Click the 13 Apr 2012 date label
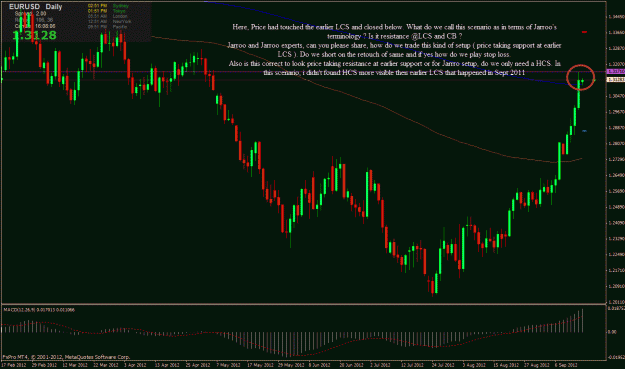The image size is (625, 369). point(167,365)
